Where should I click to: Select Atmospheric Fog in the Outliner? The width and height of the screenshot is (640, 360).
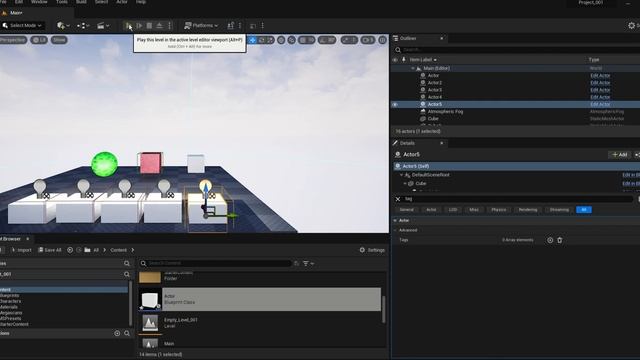445,111
